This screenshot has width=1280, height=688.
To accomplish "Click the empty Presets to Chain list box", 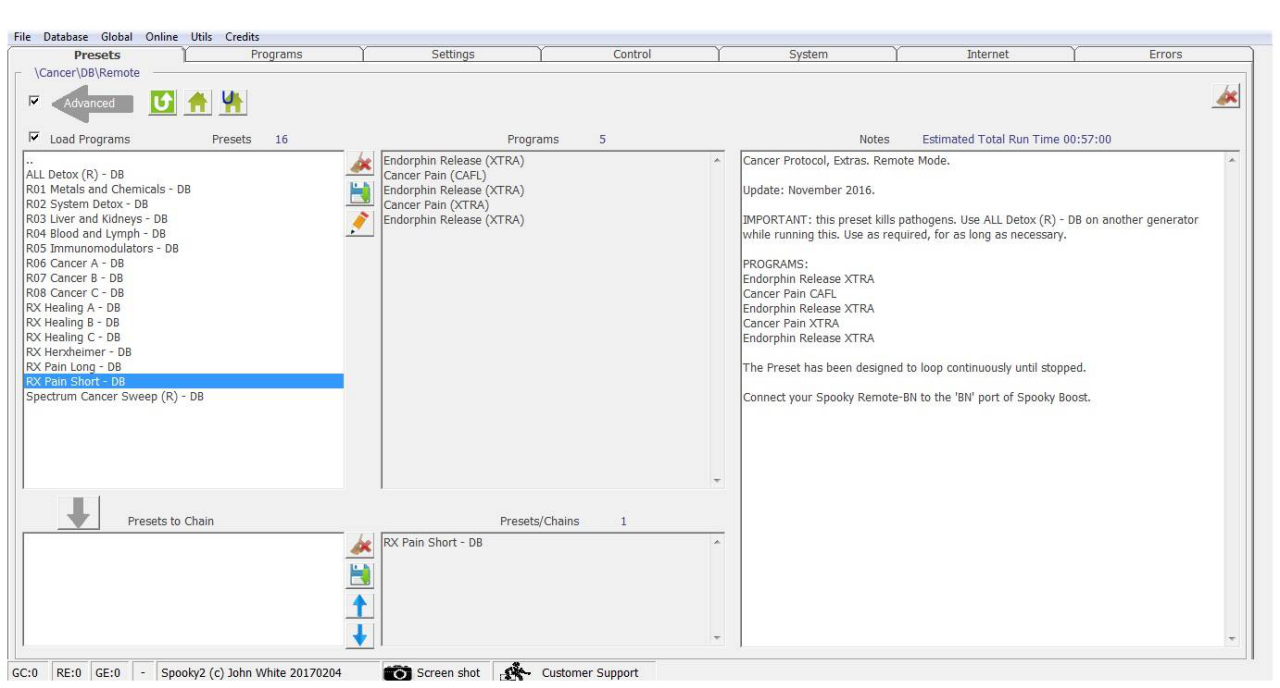I will click(x=183, y=589).
